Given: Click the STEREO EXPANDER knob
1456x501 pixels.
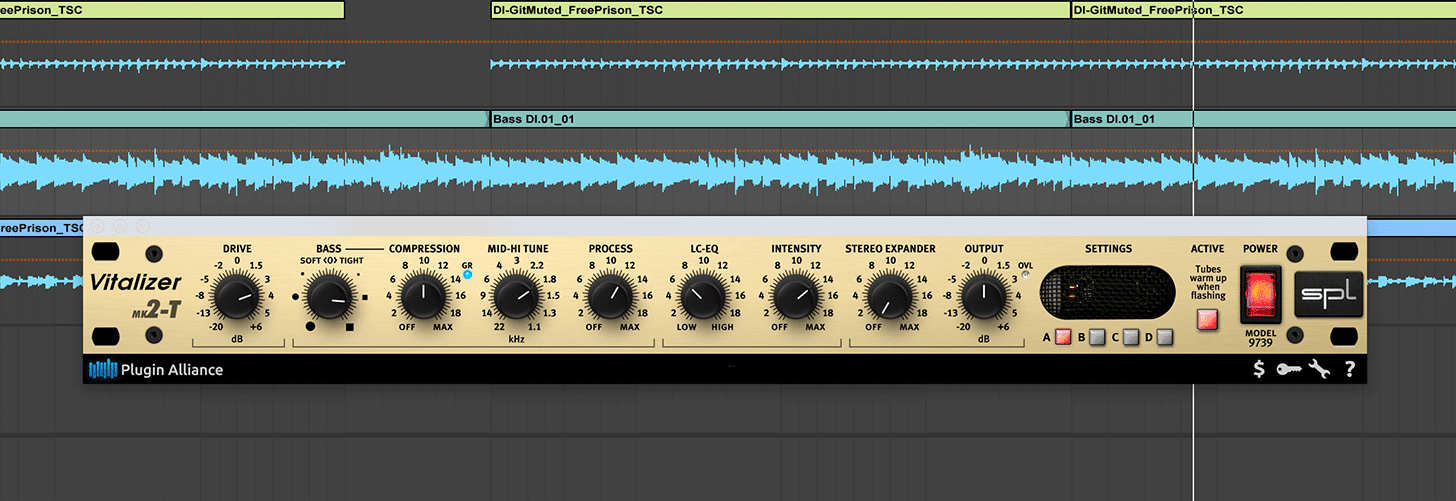Looking at the screenshot, I should [x=890, y=296].
